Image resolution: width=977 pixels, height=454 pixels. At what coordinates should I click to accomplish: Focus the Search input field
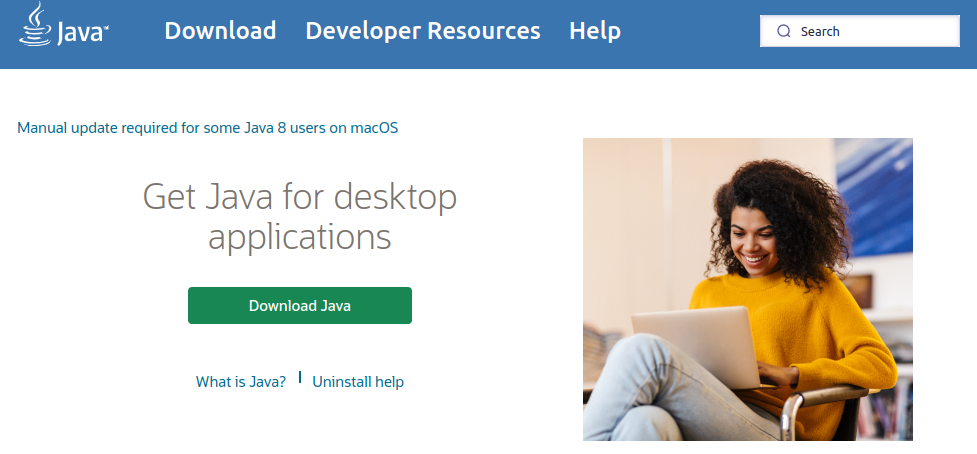pyautogui.click(x=859, y=31)
